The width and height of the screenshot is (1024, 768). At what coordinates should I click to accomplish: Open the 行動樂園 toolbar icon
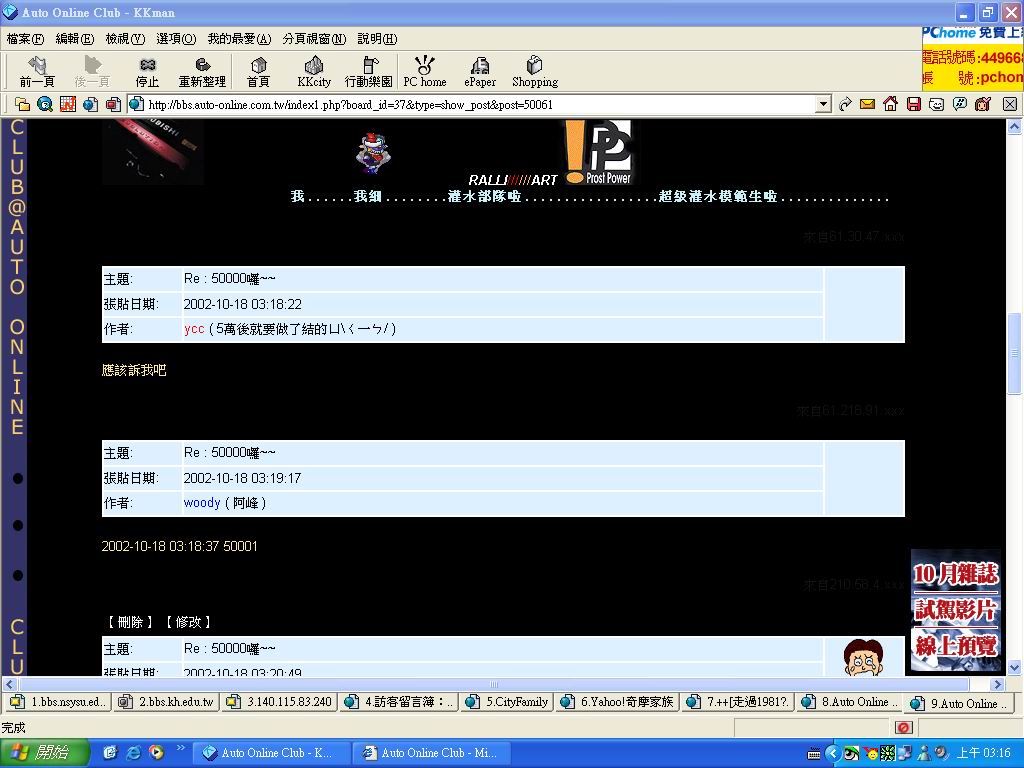[x=368, y=72]
